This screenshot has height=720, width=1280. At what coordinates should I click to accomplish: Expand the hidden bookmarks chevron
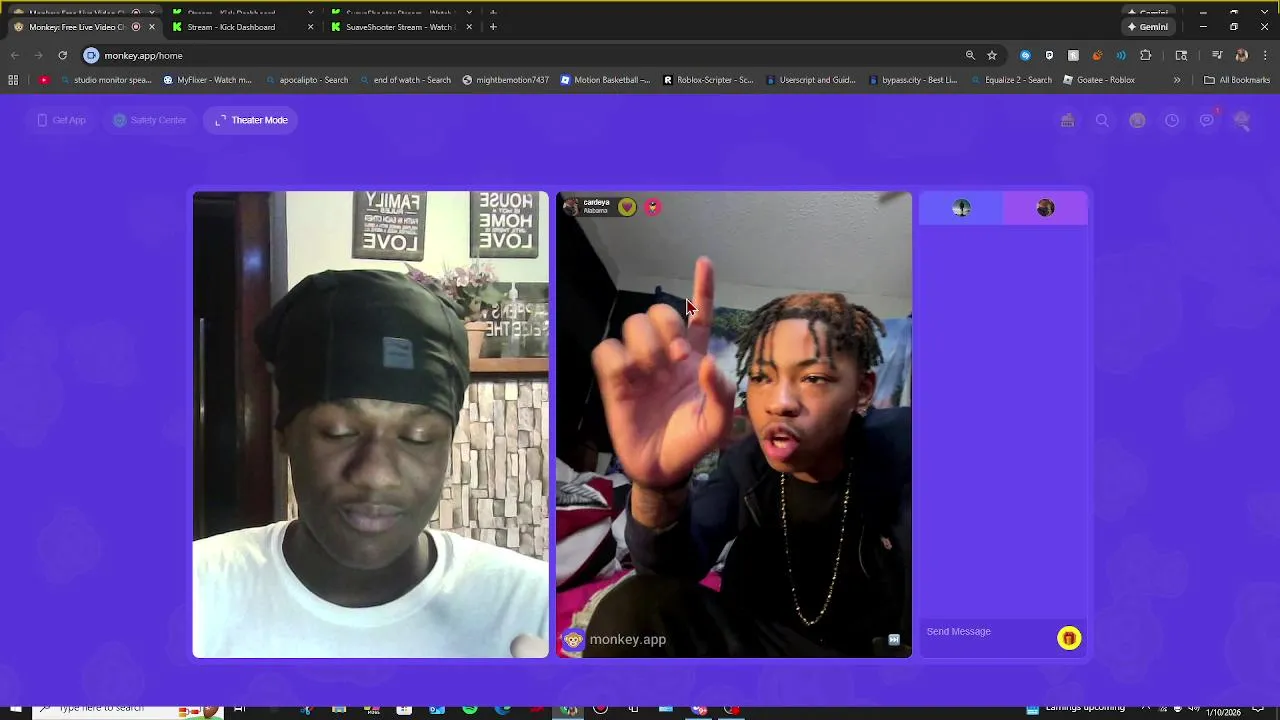1177,80
